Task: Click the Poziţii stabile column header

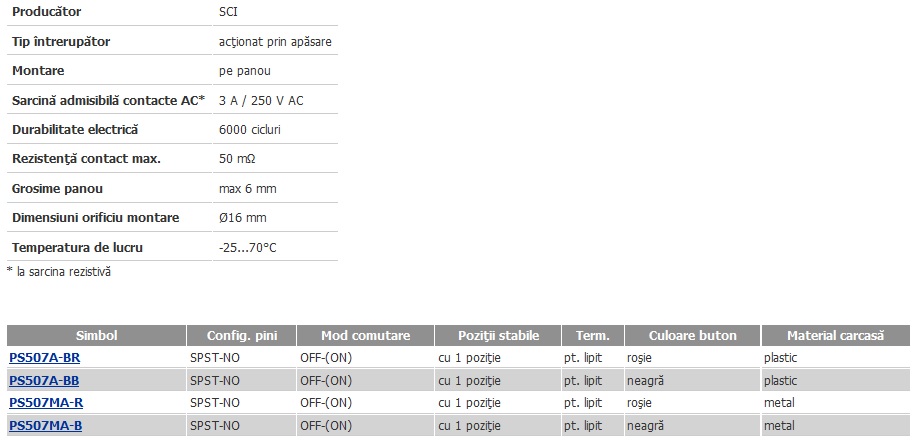Action: tap(498, 335)
